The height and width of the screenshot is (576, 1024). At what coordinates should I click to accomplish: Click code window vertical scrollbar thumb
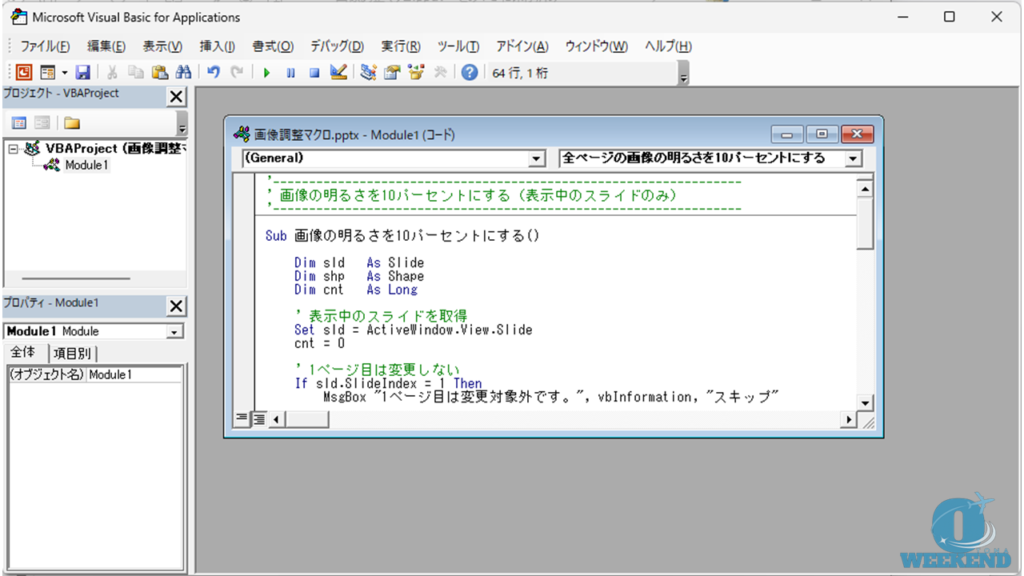point(865,223)
